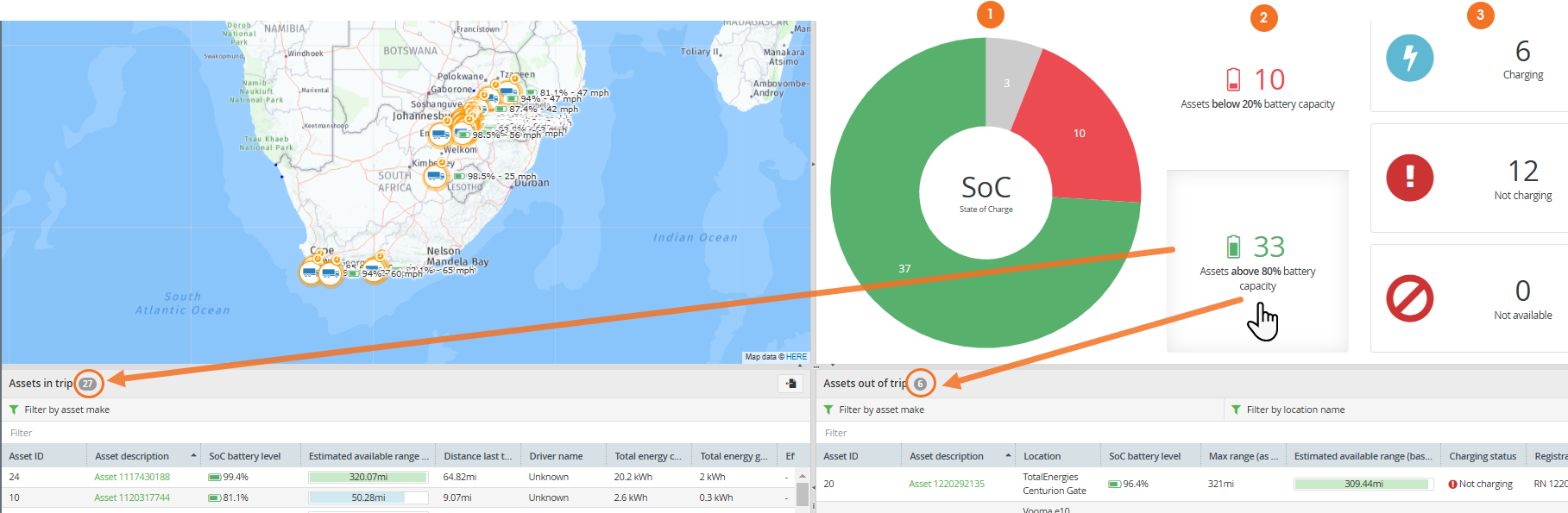The height and width of the screenshot is (513, 1568).
Task: Click the export icon in Assets in trip header
Action: click(x=790, y=384)
